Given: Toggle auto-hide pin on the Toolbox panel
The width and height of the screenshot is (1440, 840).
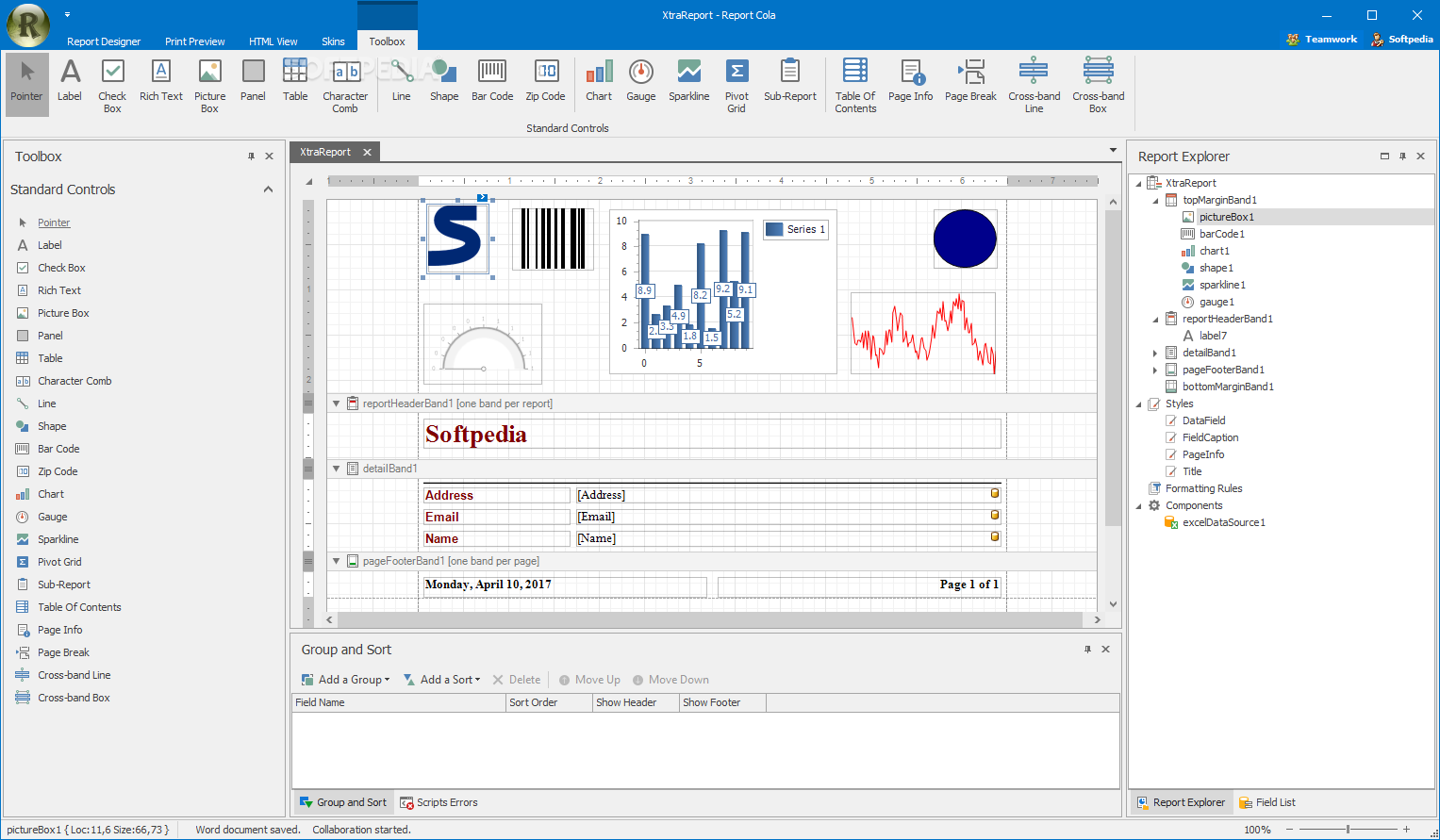Looking at the screenshot, I should pyautogui.click(x=251, y=156).
